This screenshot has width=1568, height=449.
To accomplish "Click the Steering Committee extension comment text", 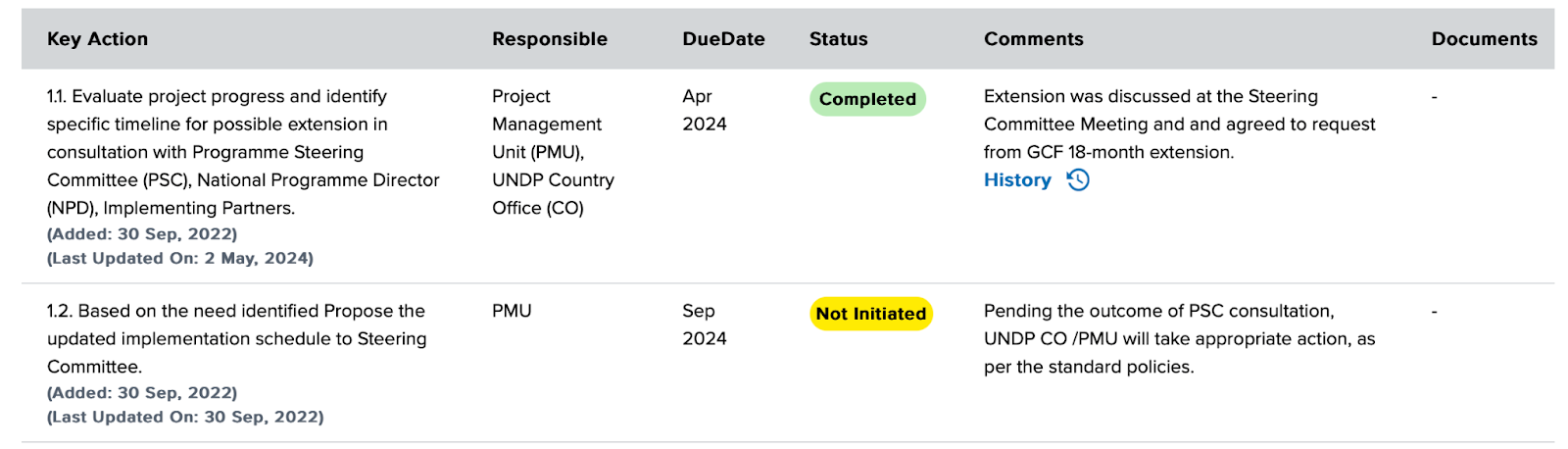I will tap(1180, 125).
